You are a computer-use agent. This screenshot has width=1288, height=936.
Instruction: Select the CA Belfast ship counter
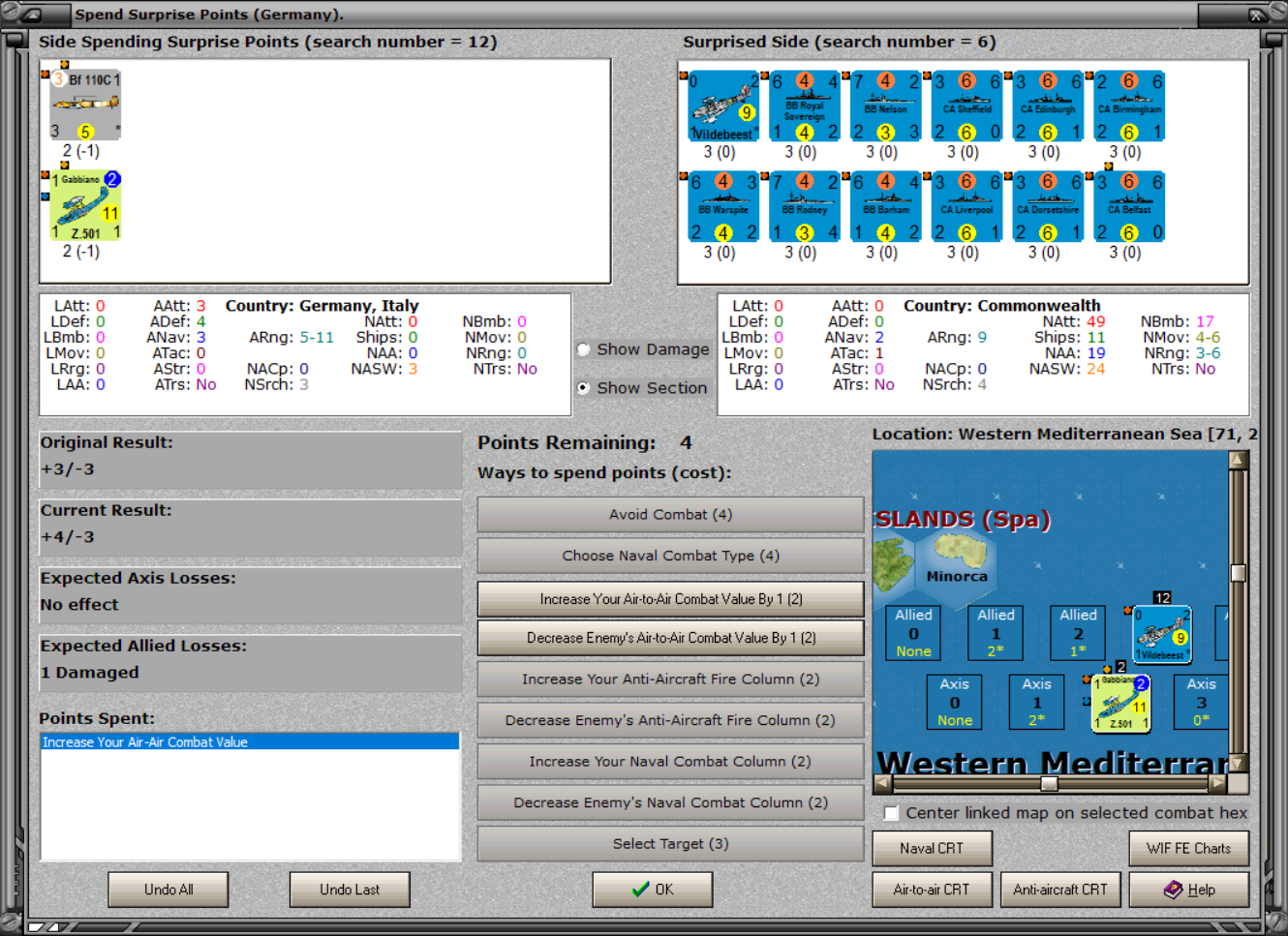[x=1130, y=206]
